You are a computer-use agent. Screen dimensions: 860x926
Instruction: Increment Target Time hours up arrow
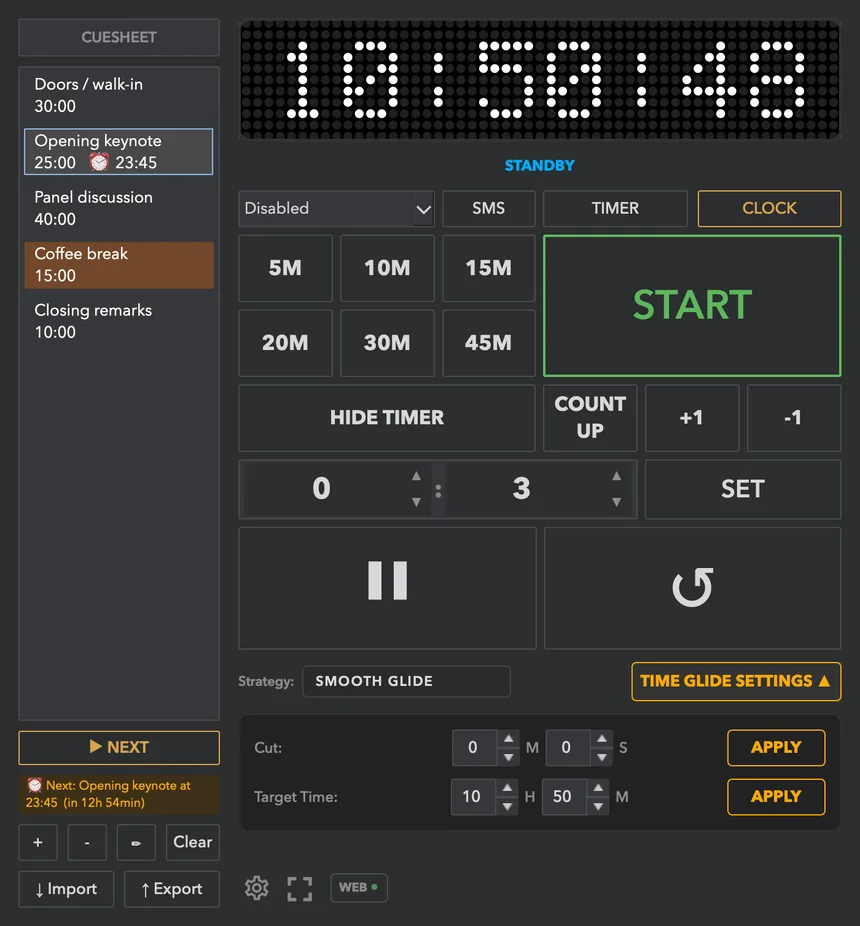(x=507, y=788)
